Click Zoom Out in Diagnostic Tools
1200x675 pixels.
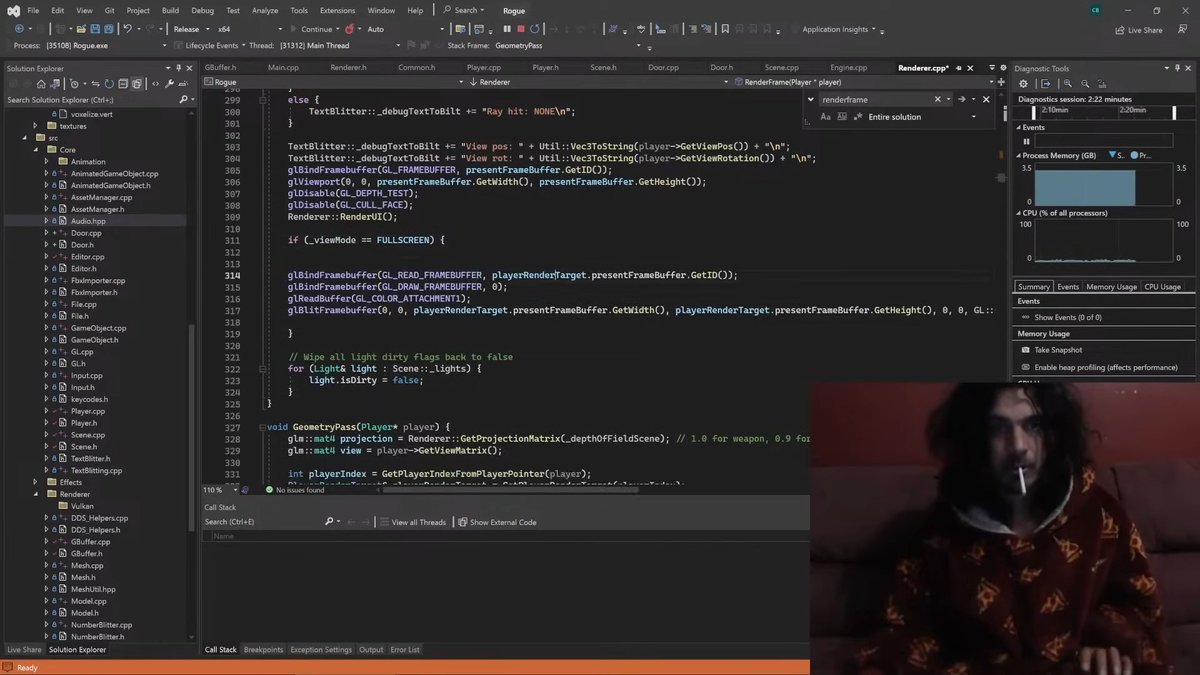[1084, 84]
